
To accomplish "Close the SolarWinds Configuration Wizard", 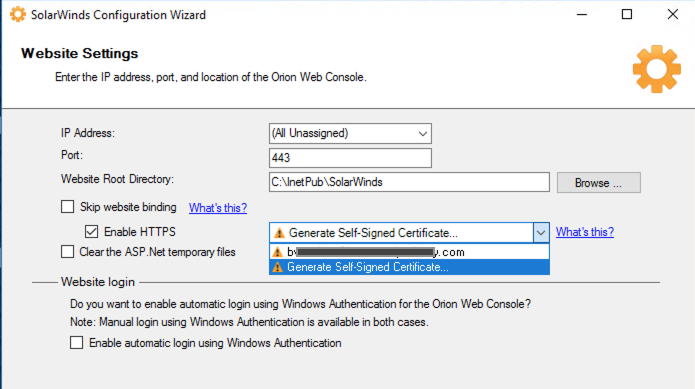I will pos(672,15).
